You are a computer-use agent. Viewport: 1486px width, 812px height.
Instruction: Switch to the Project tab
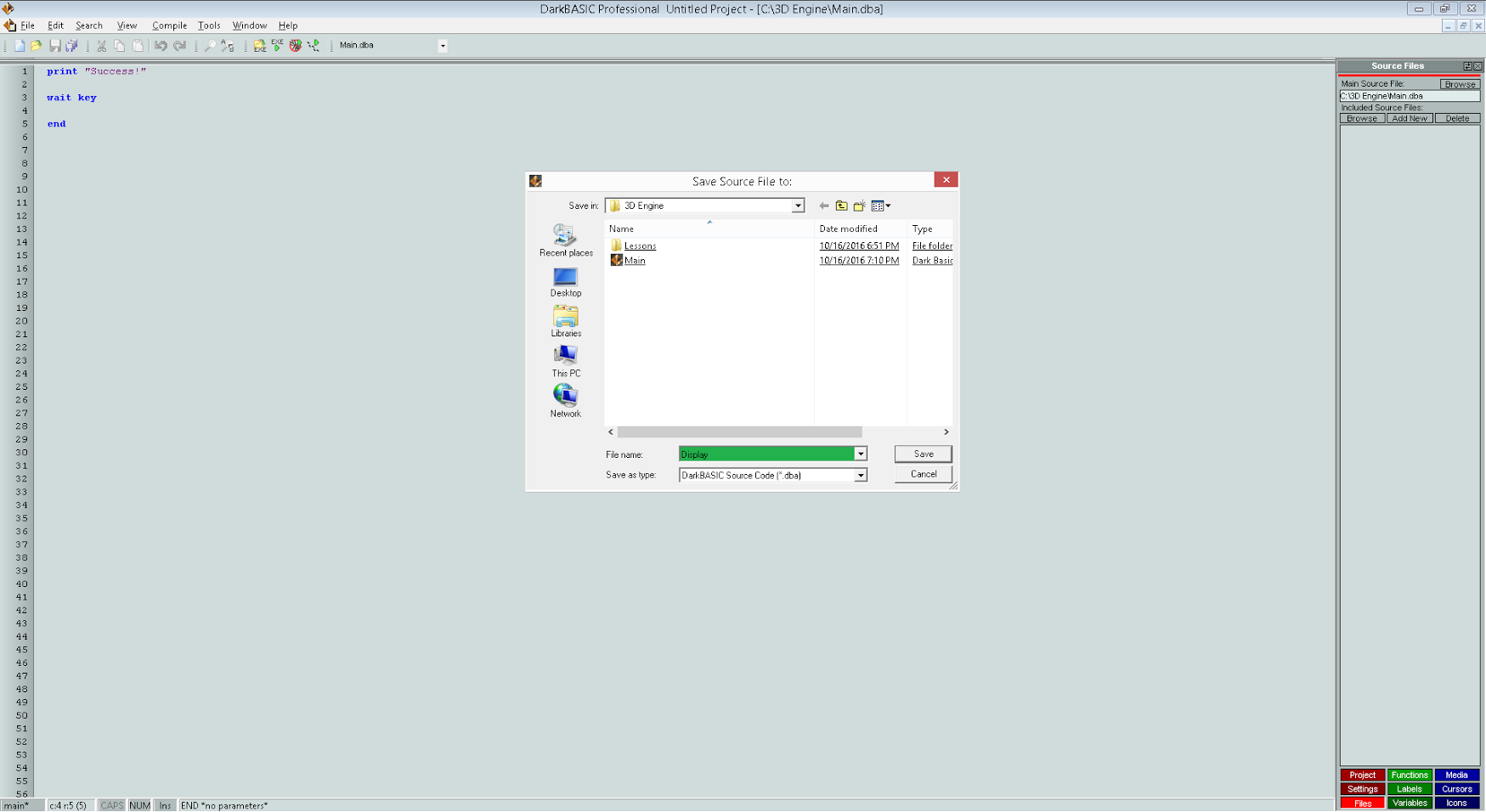coord(1362,775)
